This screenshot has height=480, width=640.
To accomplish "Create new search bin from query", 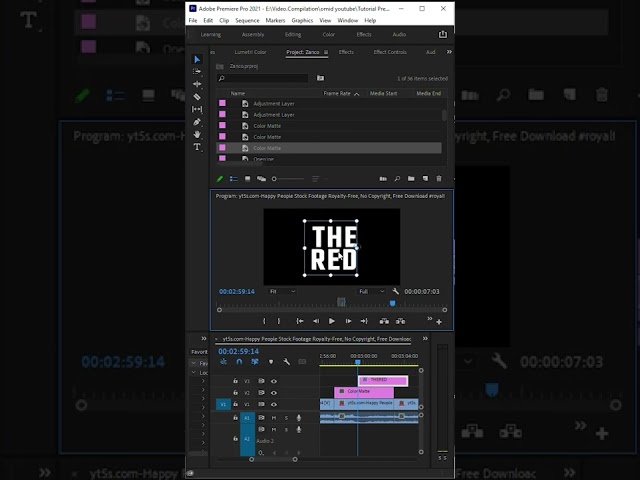I will click(320, 78).
